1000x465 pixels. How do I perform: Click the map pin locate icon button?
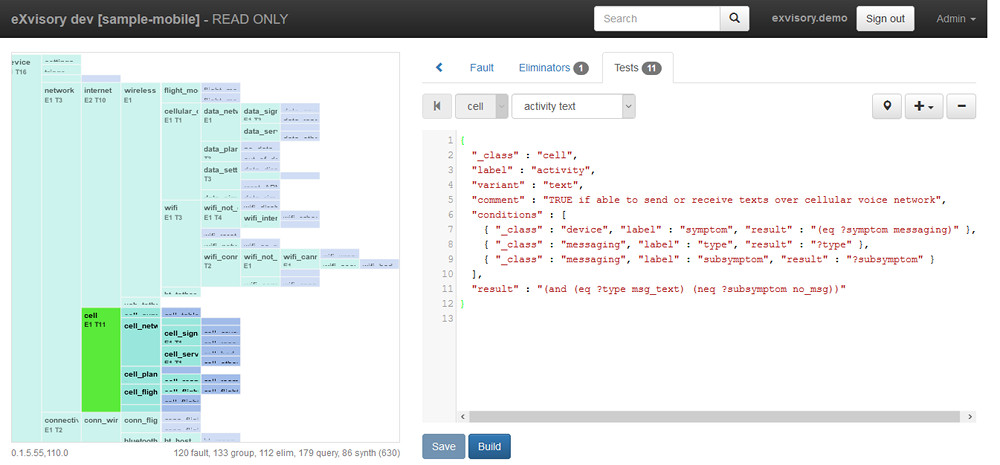(886, 107)
